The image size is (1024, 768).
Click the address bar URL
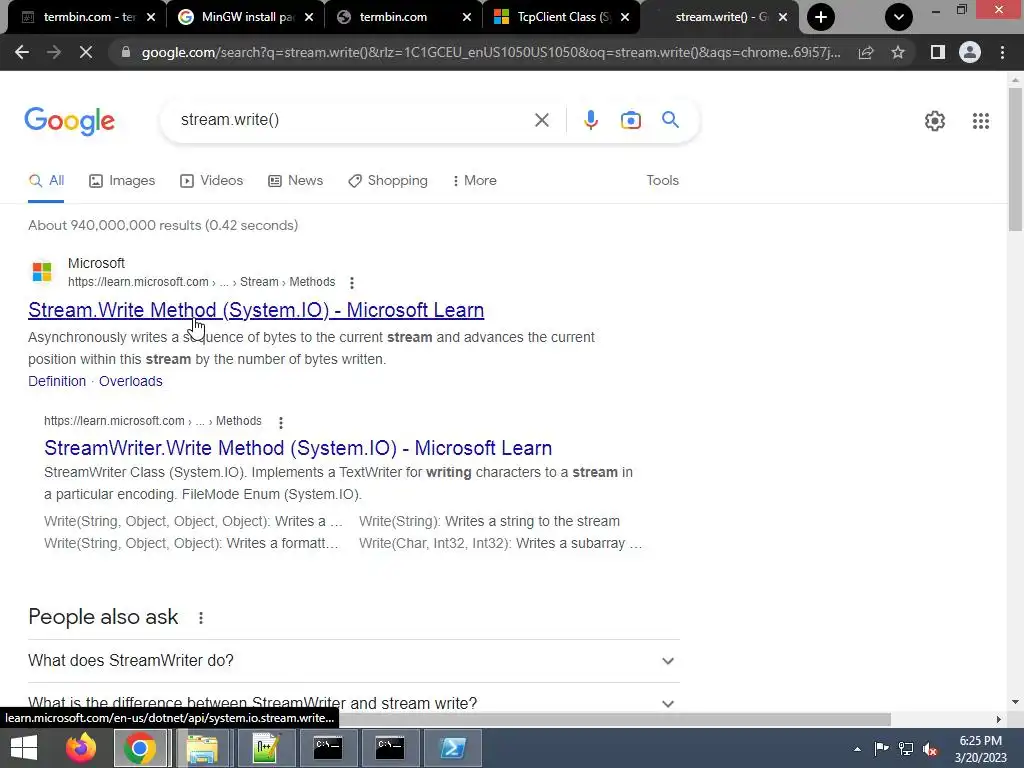[x=490, y=52]
